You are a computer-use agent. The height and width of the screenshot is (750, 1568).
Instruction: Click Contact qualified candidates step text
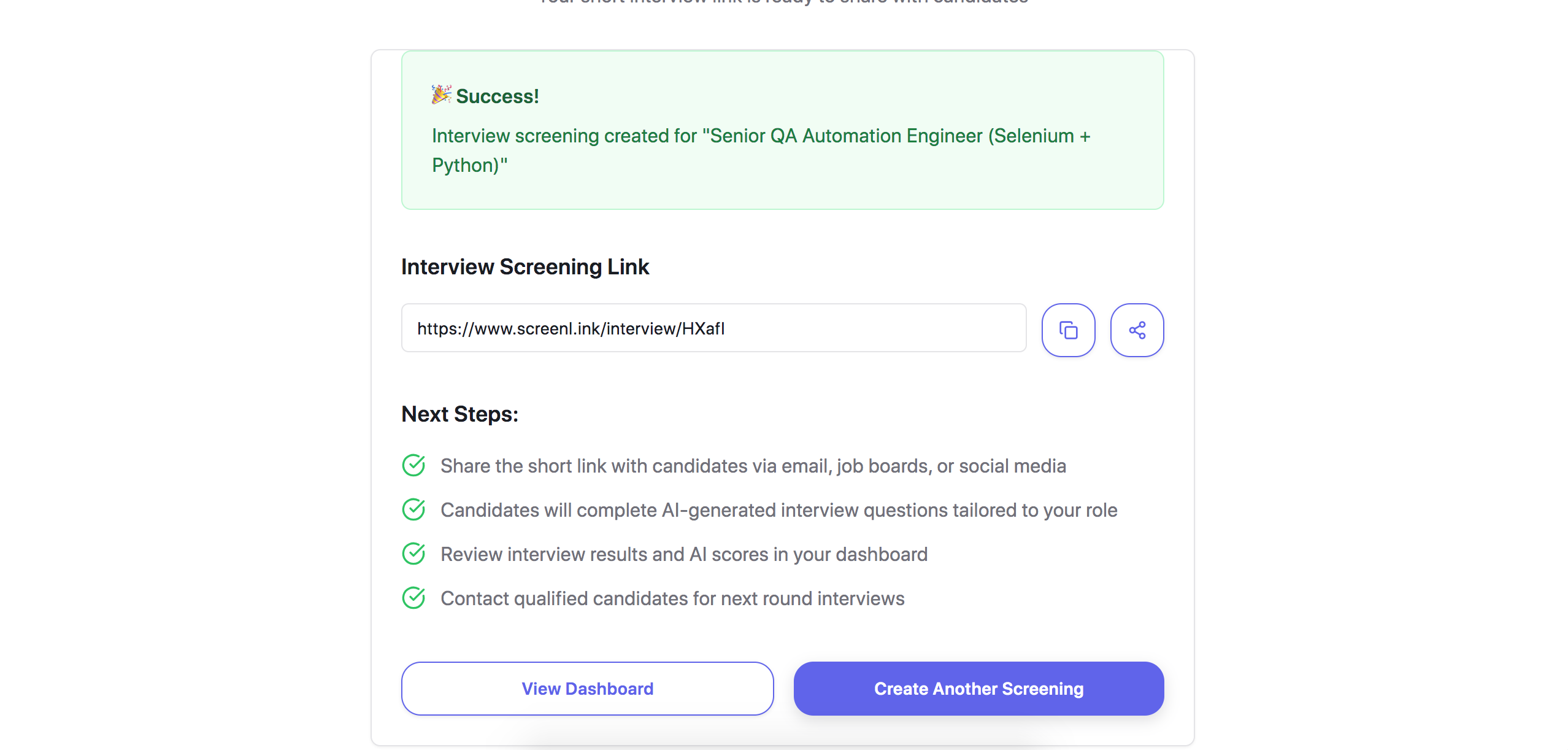click(x=672, y=599)
